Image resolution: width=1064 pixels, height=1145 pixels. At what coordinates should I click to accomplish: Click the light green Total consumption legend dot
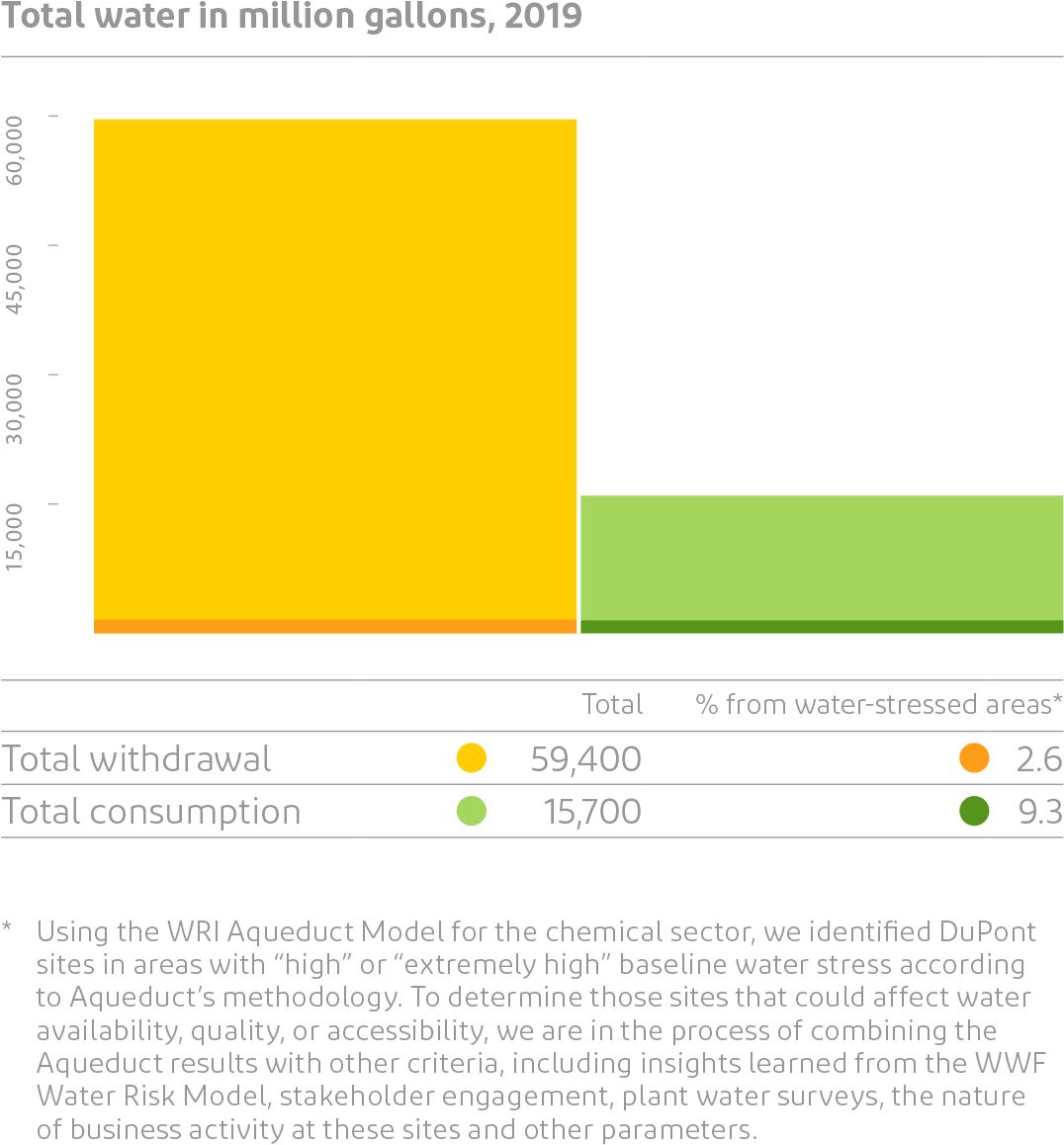click(x=472, y=812)
